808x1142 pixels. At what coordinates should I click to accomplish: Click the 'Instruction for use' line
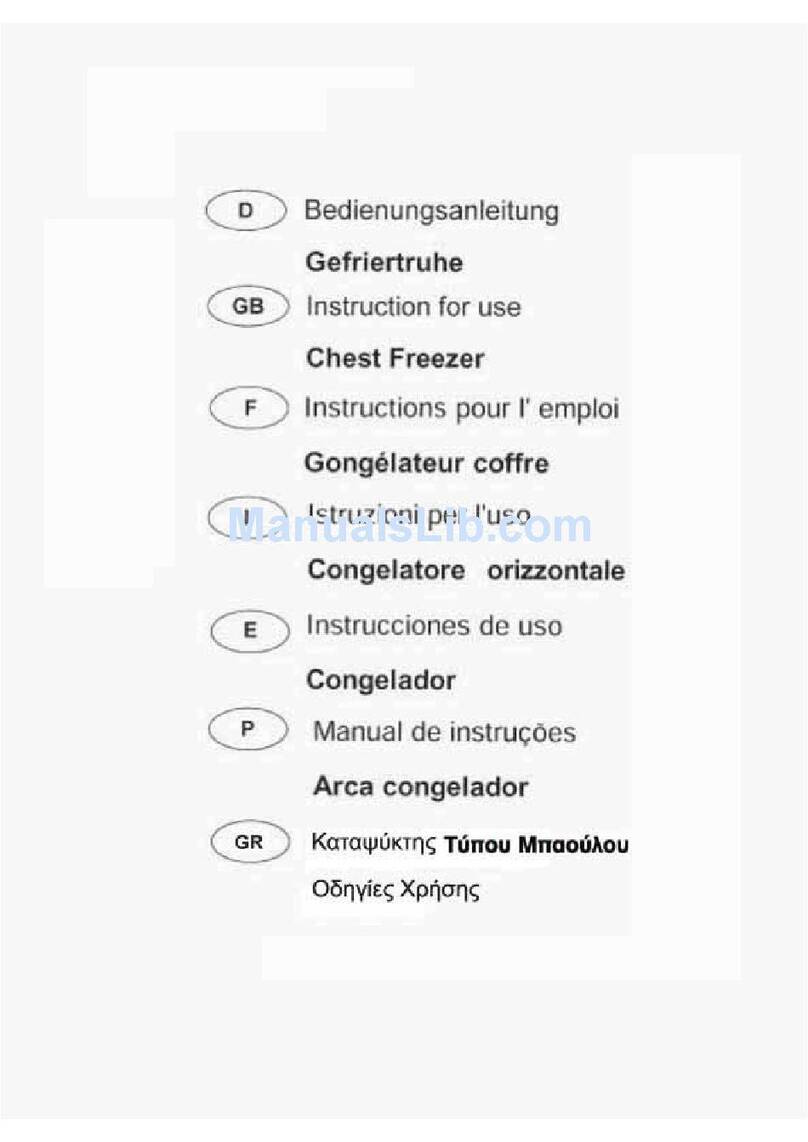tap(414, 307)
